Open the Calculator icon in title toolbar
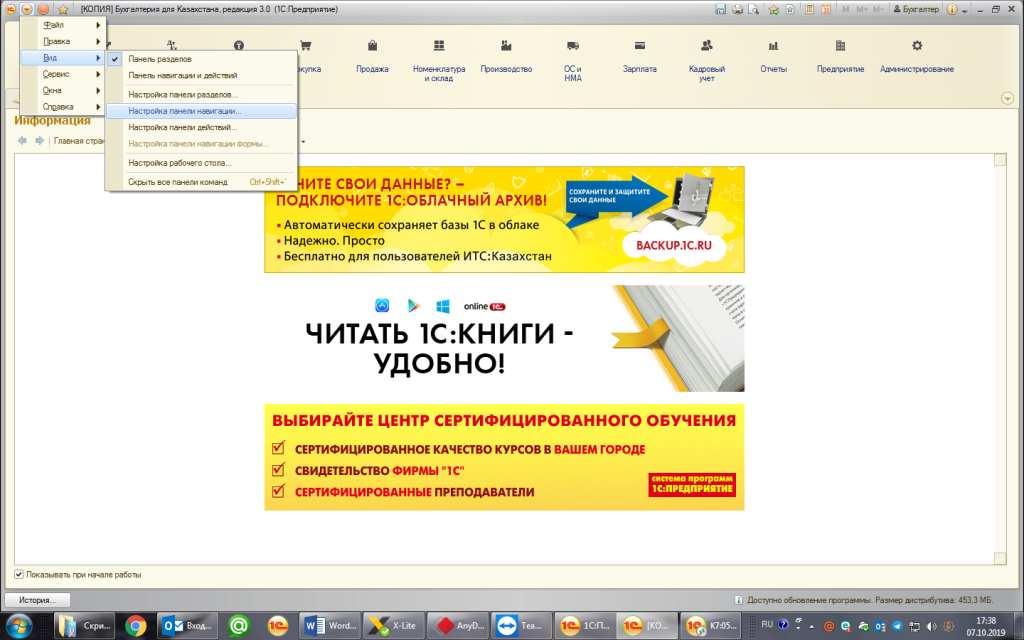 tap(810, 9)
